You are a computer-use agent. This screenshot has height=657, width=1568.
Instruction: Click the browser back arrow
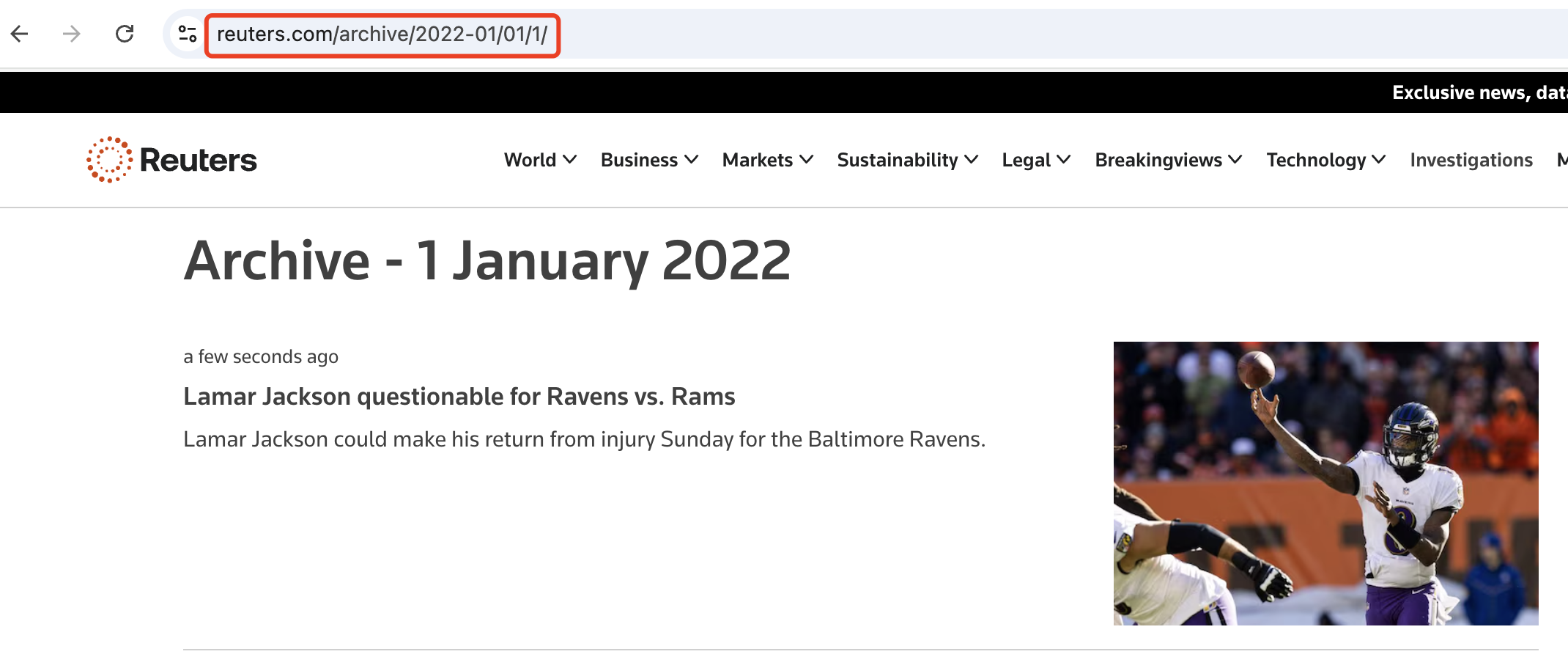coord(20,34)
